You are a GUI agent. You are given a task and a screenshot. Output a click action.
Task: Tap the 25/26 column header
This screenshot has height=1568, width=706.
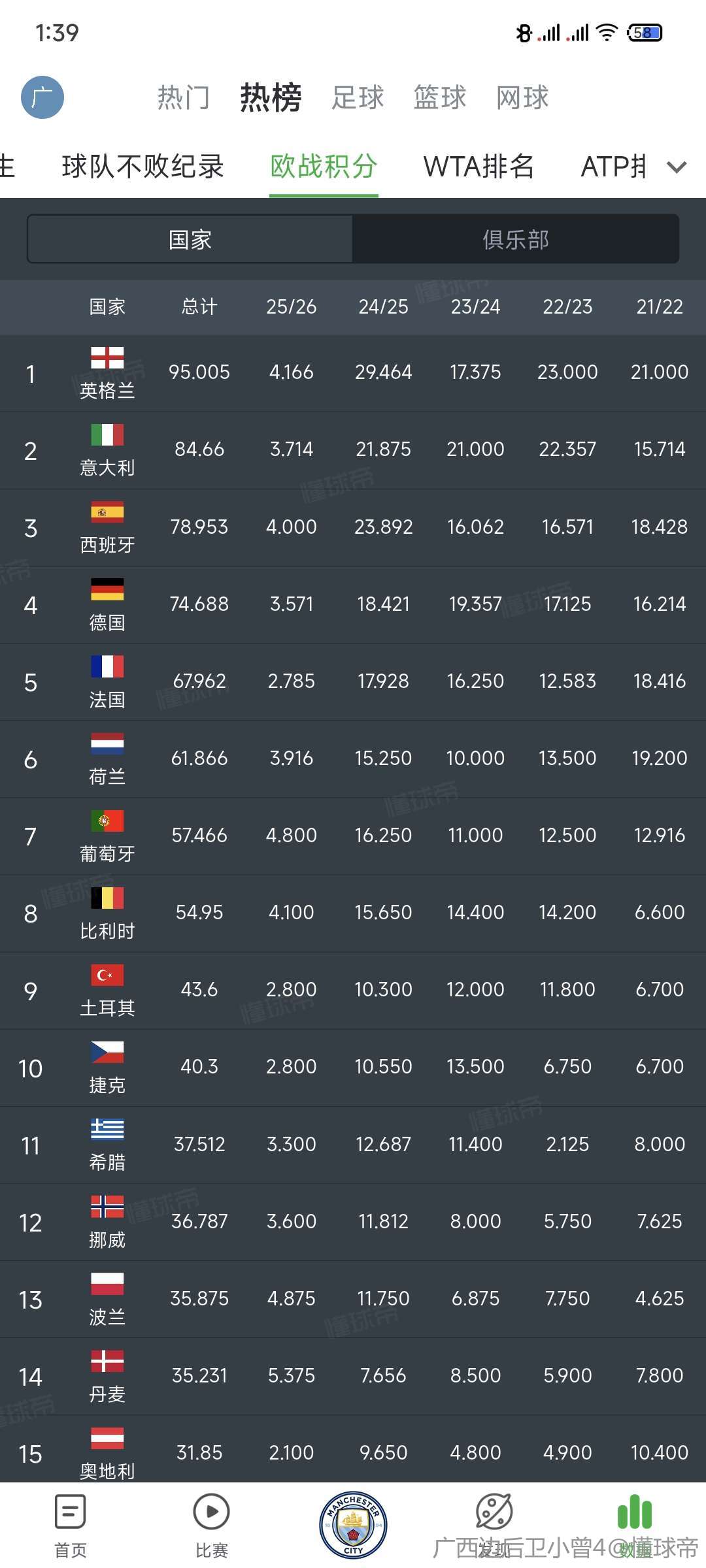click(292, 306)
